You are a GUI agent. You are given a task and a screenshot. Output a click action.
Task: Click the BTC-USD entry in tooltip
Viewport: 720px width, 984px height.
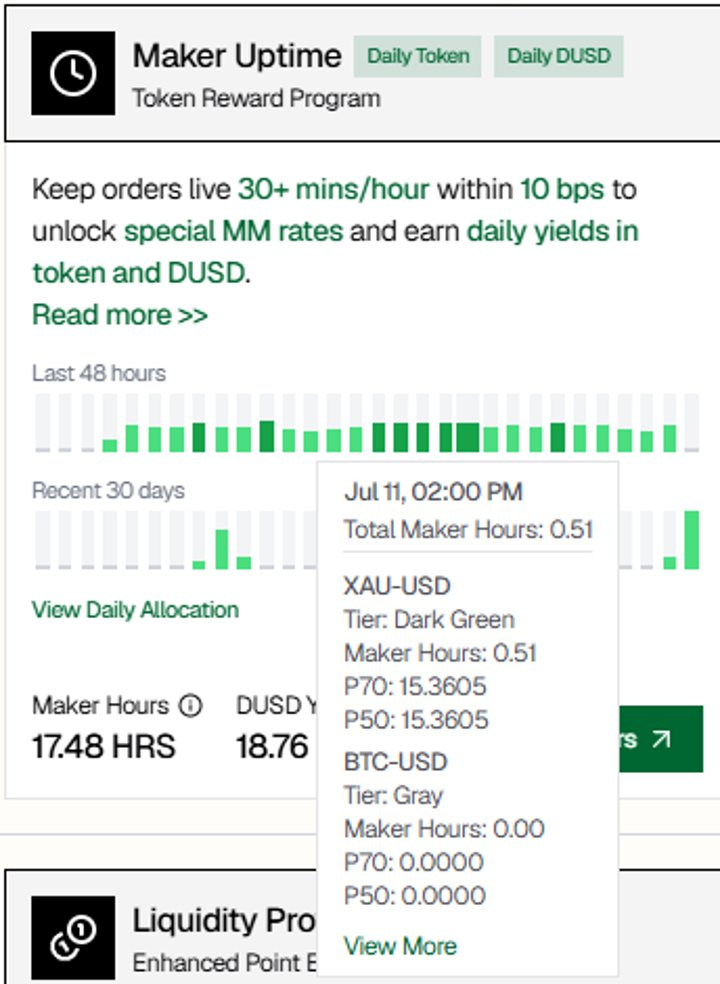point(395,762)
